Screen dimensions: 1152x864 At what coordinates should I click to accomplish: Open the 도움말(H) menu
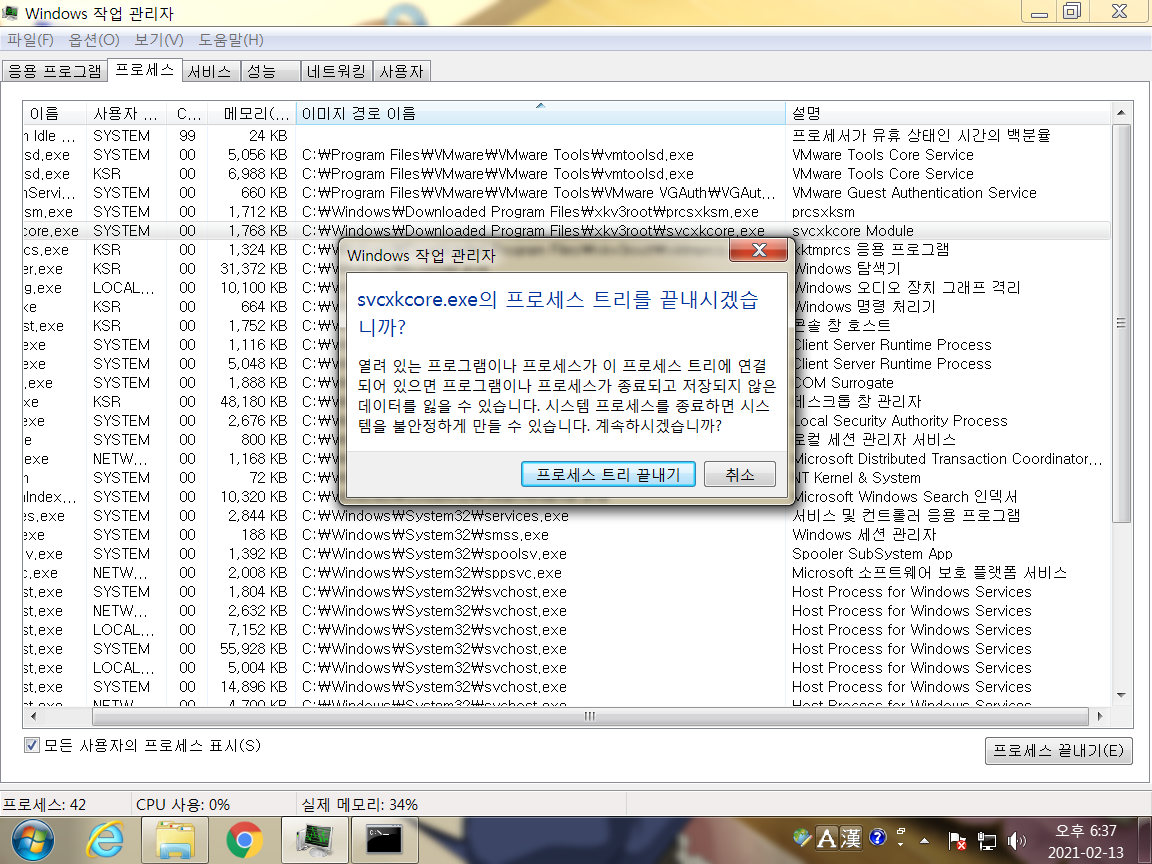tap(231, 40)
